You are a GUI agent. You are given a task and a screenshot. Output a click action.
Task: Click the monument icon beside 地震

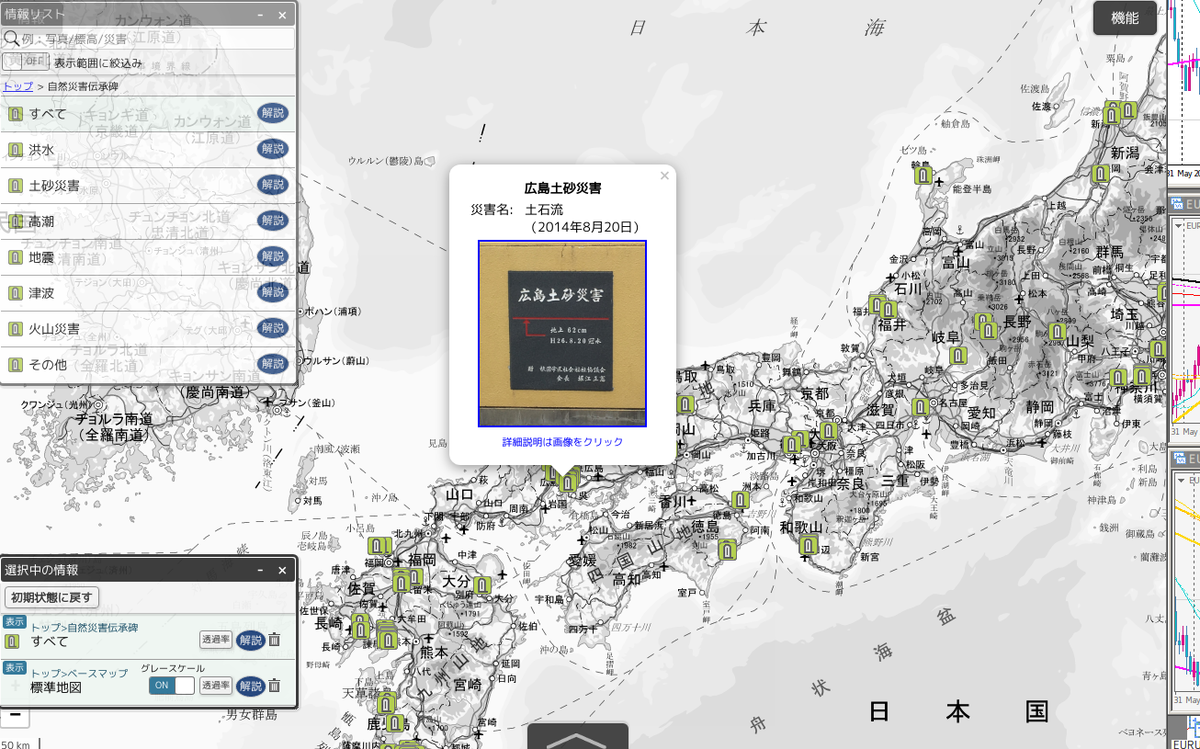pyautogui.click(x=15, y=257)
